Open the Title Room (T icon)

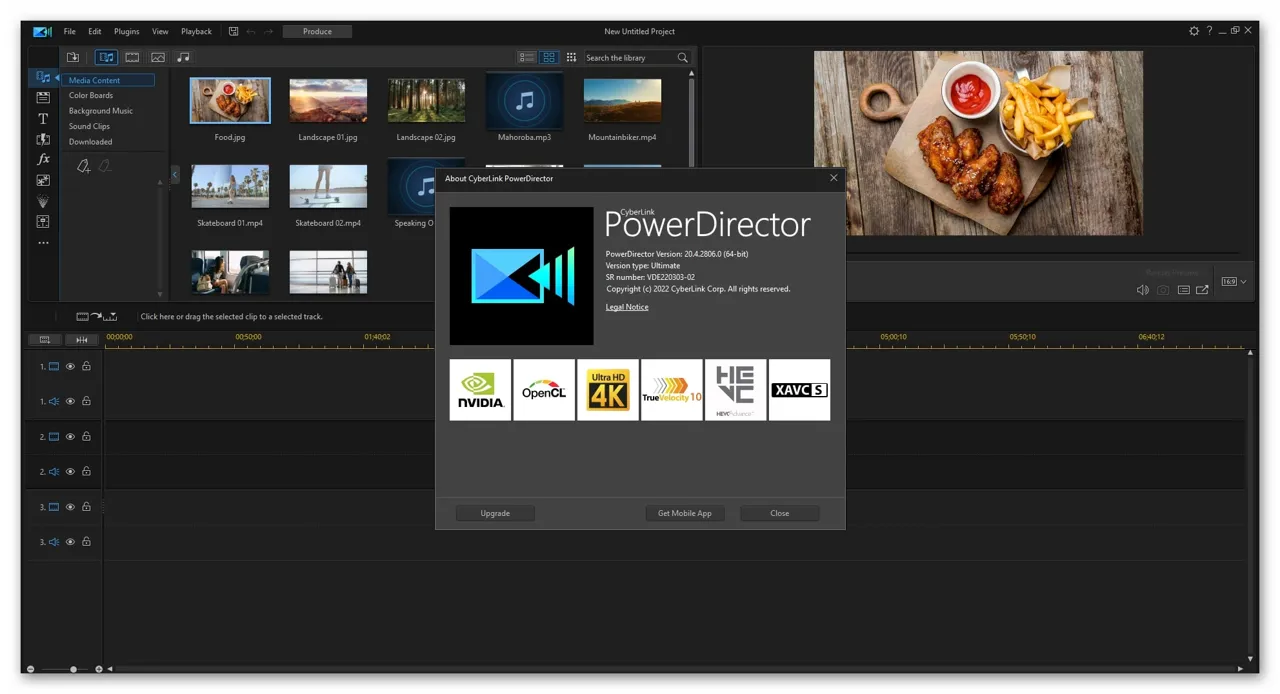(43, 118)
